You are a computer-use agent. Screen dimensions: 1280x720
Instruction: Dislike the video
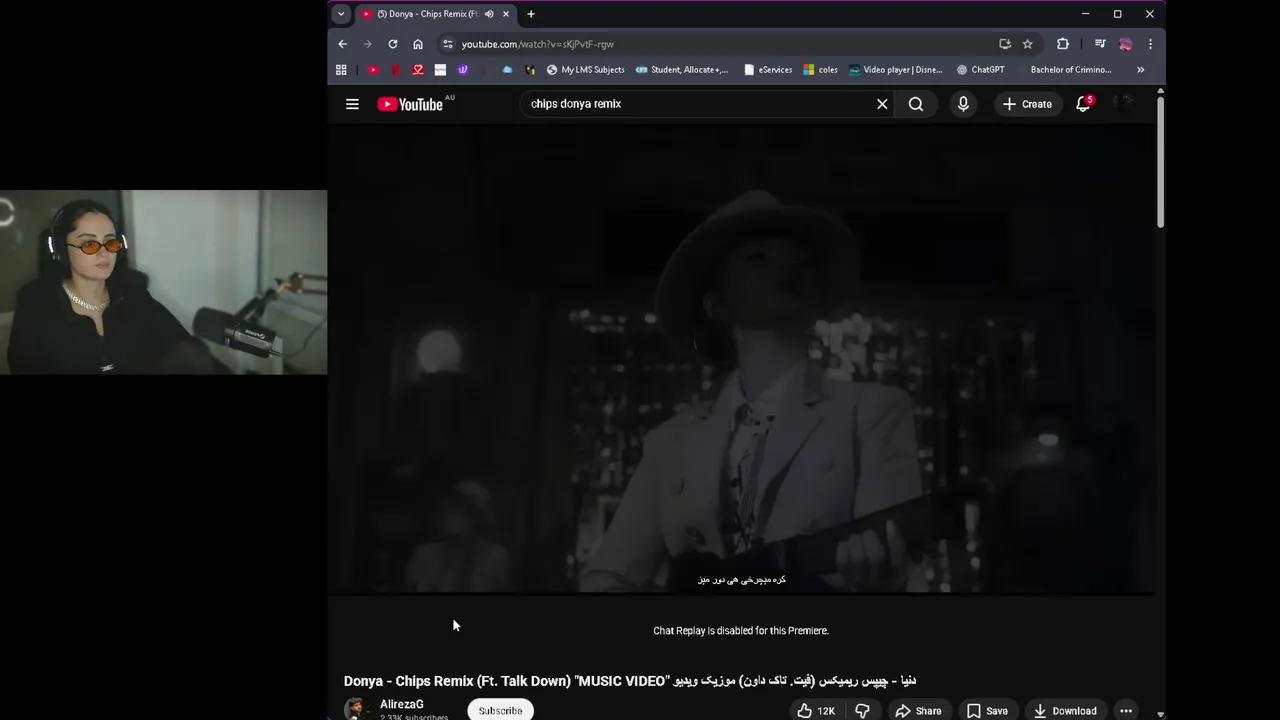click(862, 710)
